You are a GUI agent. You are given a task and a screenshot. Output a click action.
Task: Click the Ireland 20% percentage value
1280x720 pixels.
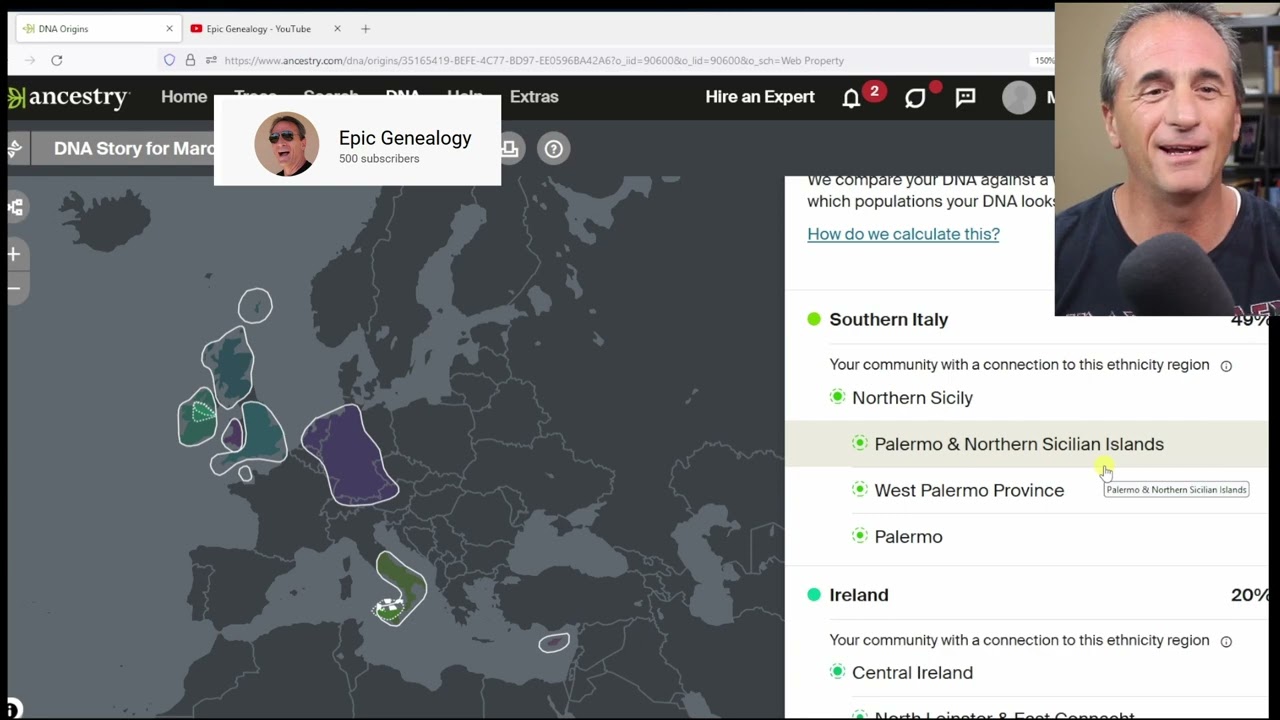point(1250,595)
